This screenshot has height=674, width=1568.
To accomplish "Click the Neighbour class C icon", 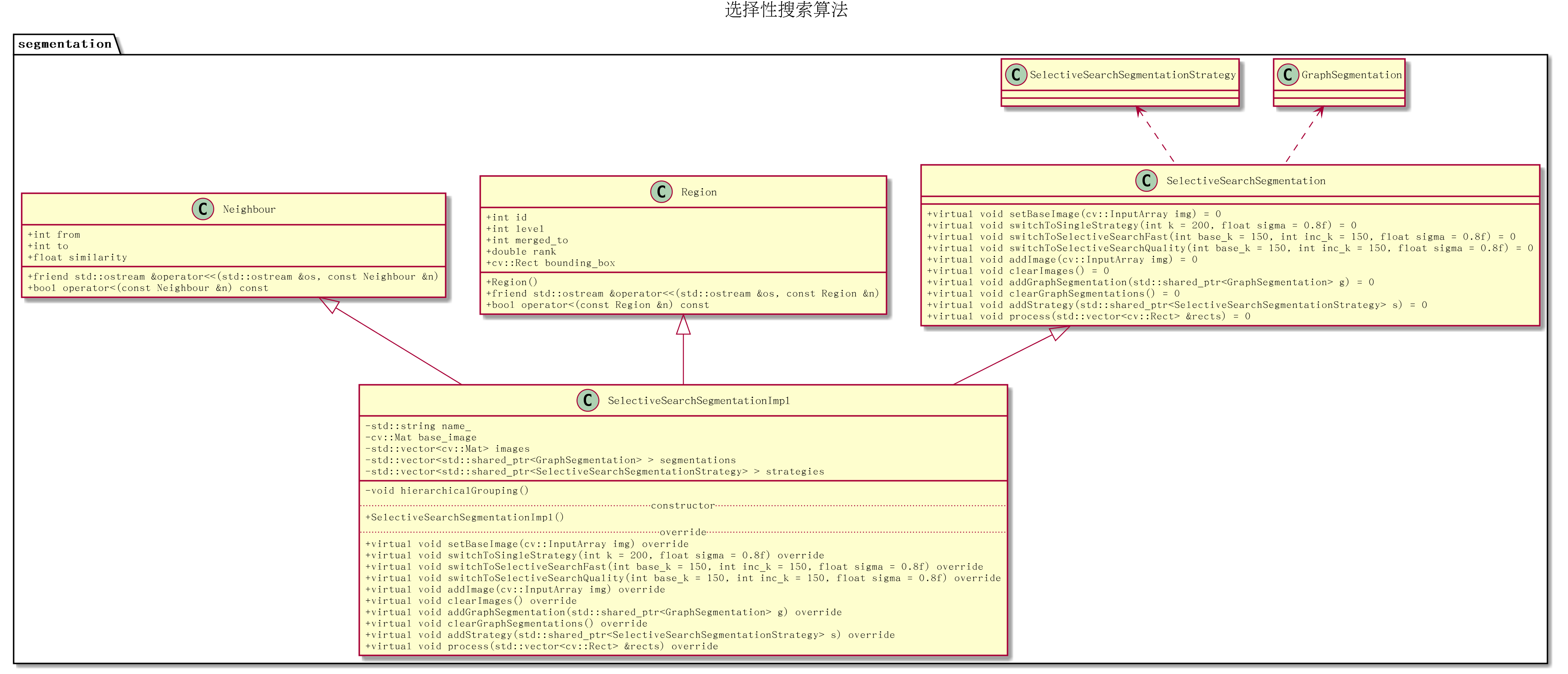I will (203, 209).
